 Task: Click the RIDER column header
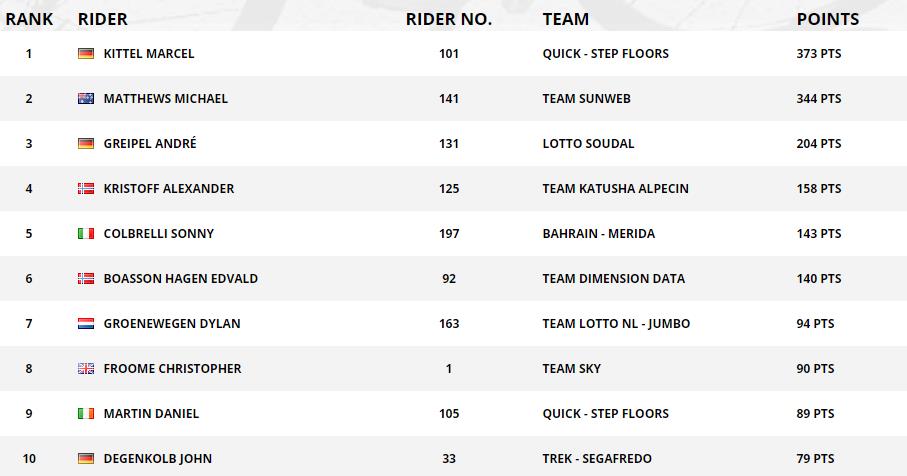pos(102,19)
